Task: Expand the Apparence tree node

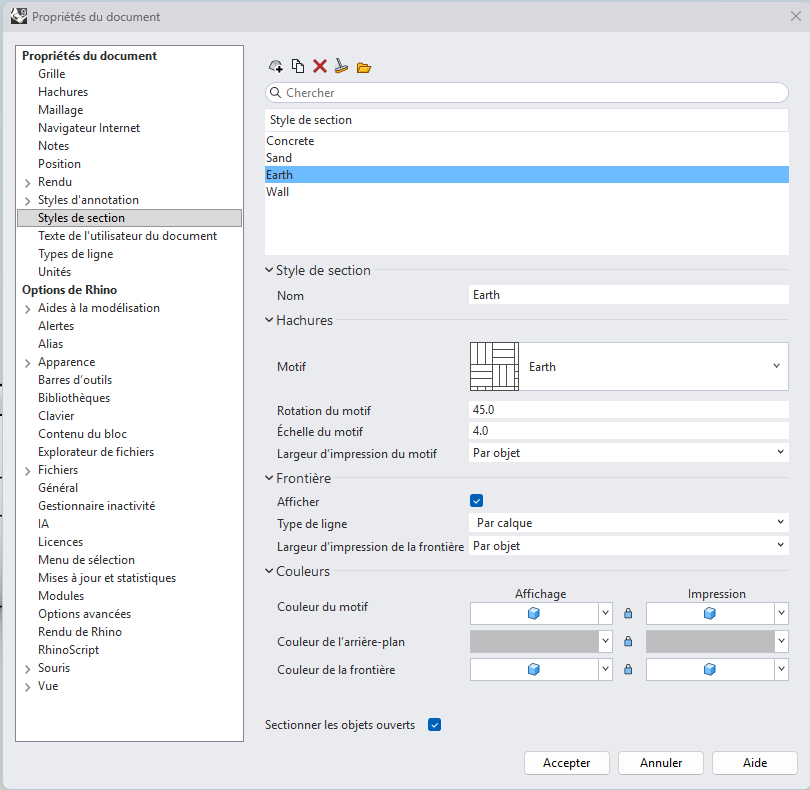Action: 28,363
